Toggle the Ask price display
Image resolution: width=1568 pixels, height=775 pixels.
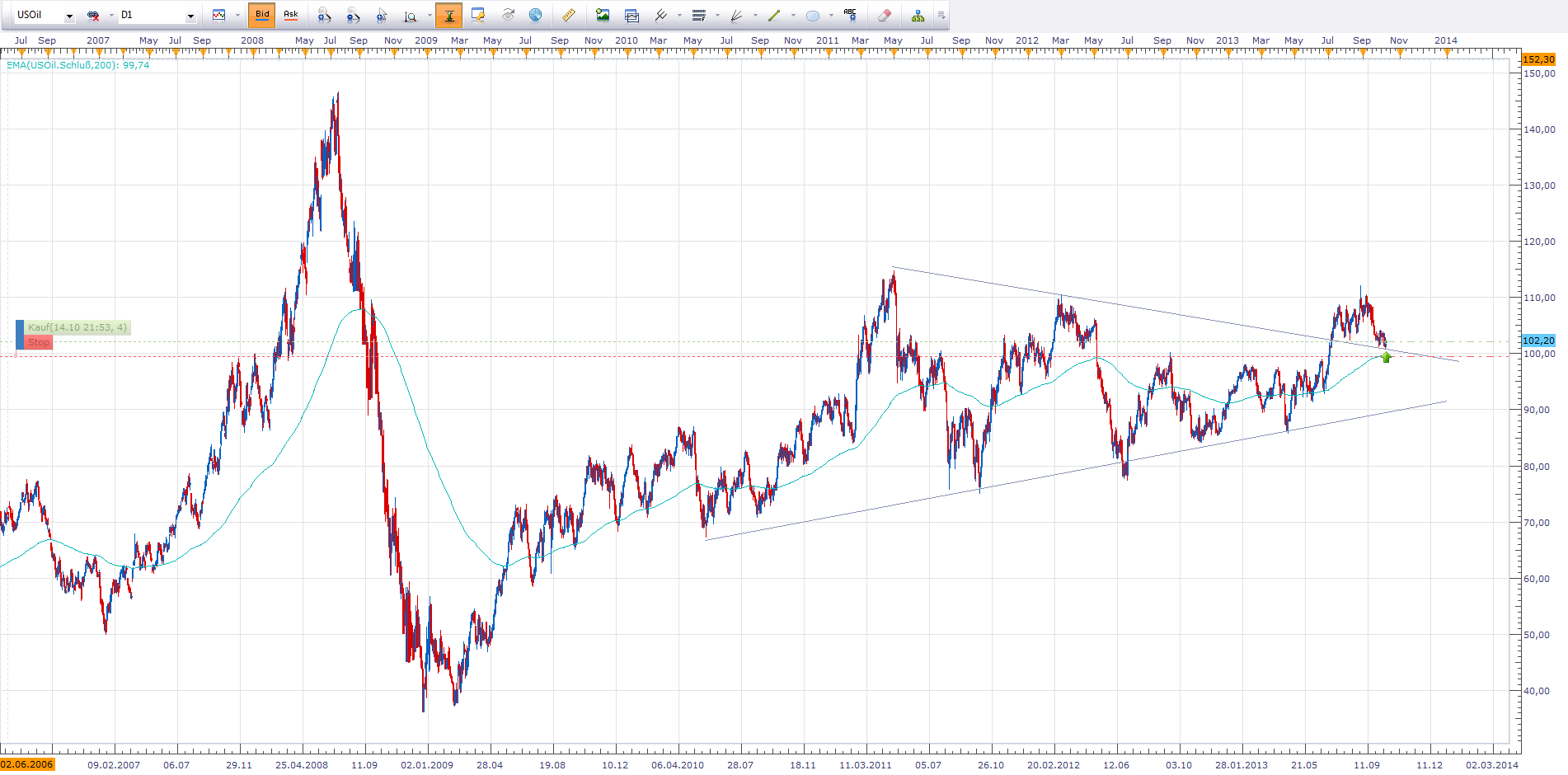tap(291, 15)
